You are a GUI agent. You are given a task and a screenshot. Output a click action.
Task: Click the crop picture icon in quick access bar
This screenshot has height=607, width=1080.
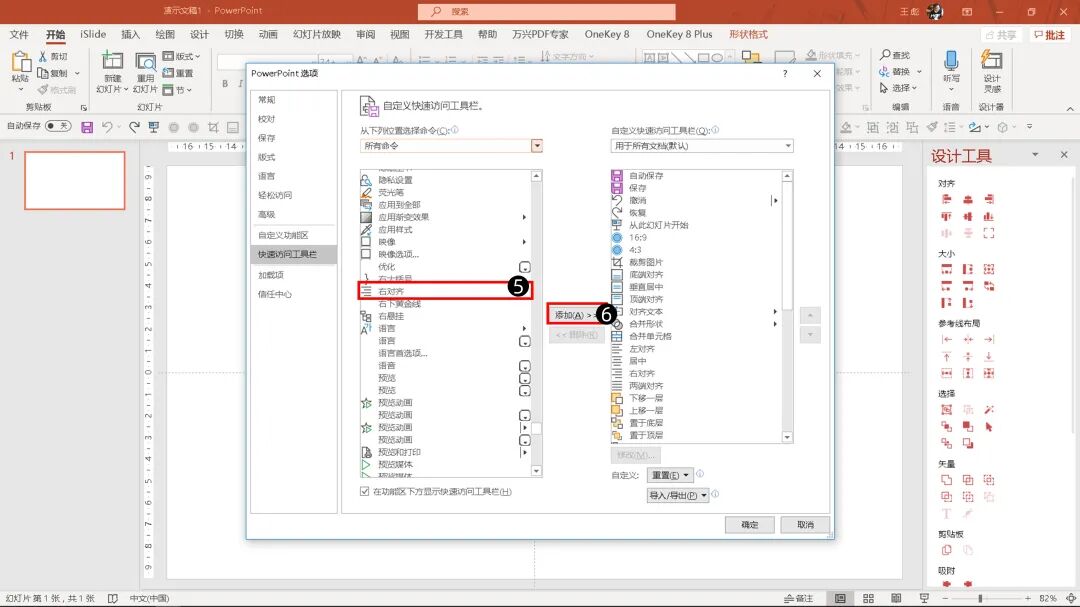pyautogui.click(x=214, y=127)
